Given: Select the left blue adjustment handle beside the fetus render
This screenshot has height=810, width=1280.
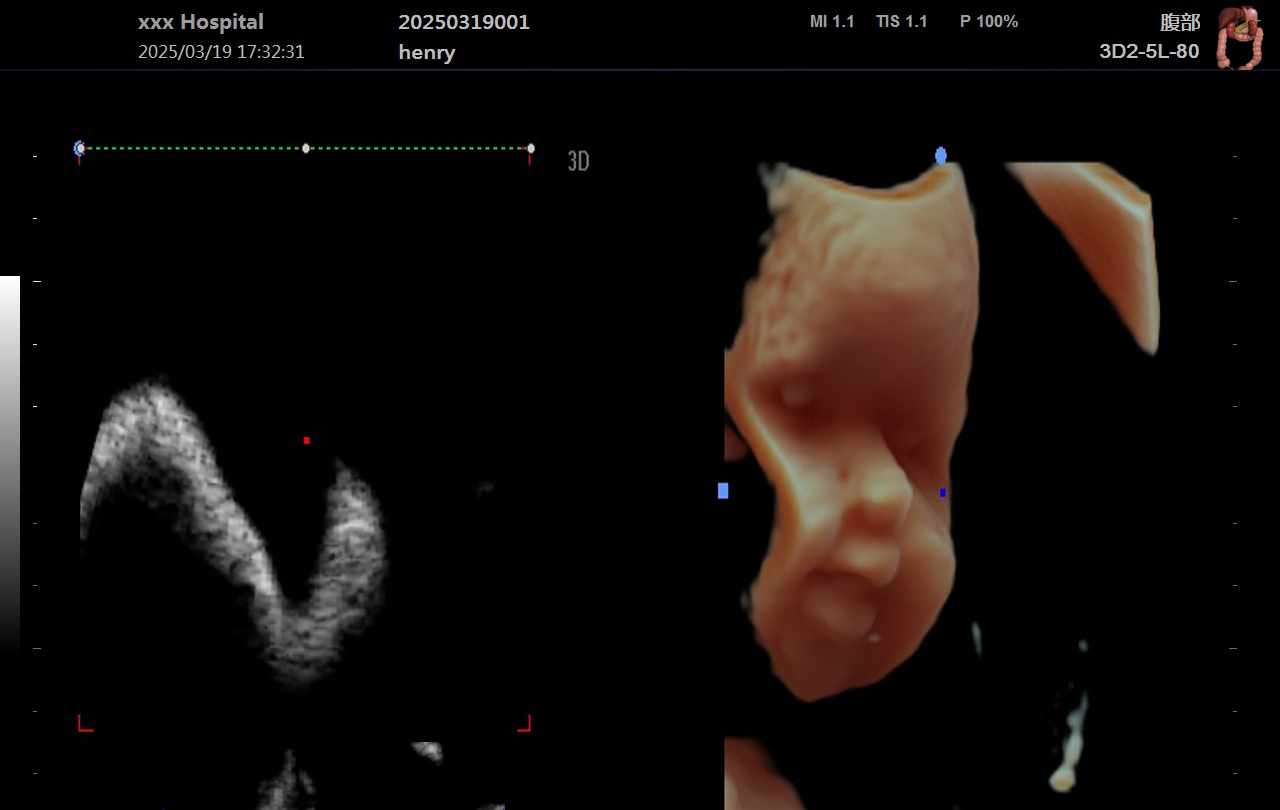Looking at the screenshot, I should (722, 490).
